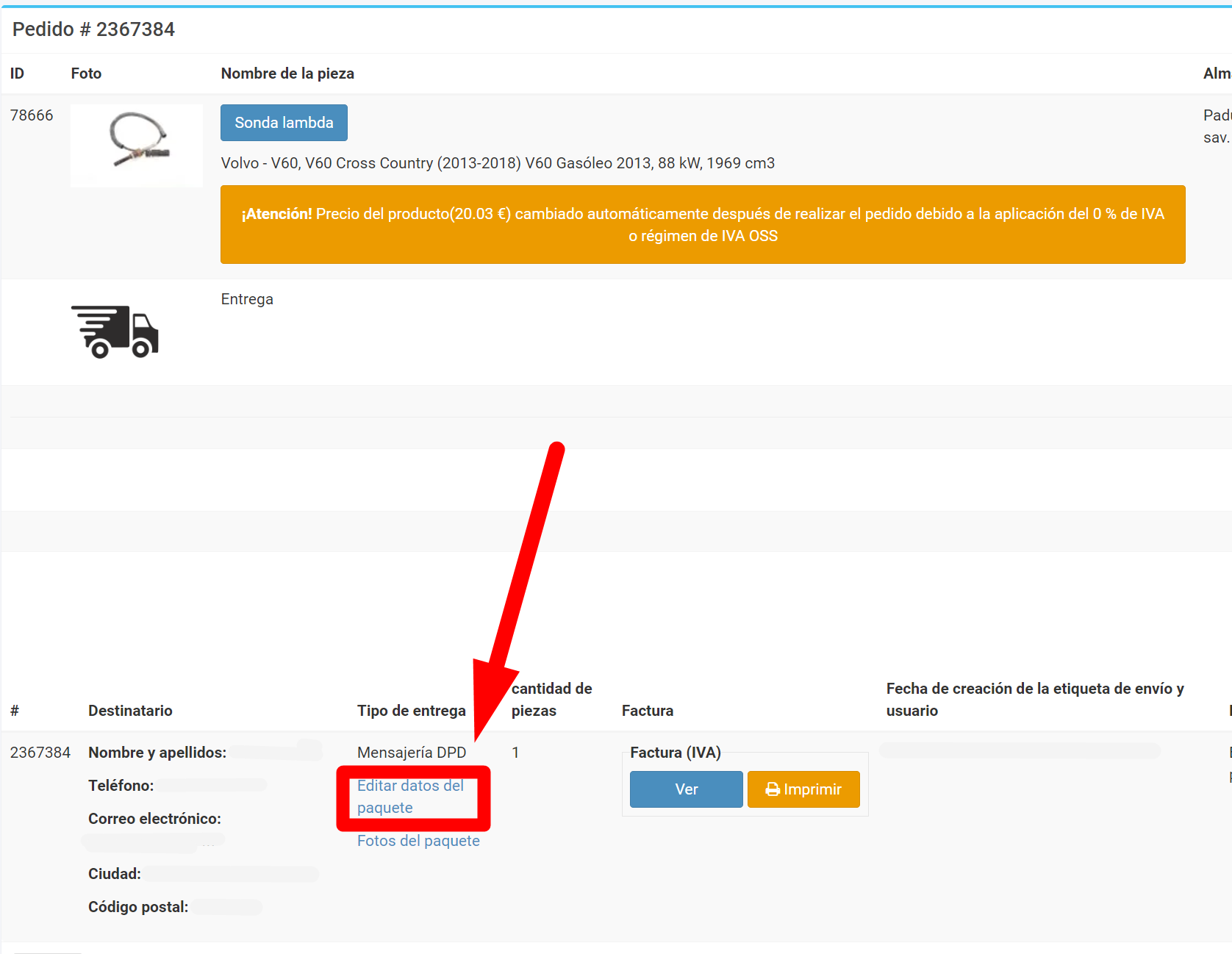Click the Fecha de creación column header
The image size is (1232, 954).
pos(1034,700)
